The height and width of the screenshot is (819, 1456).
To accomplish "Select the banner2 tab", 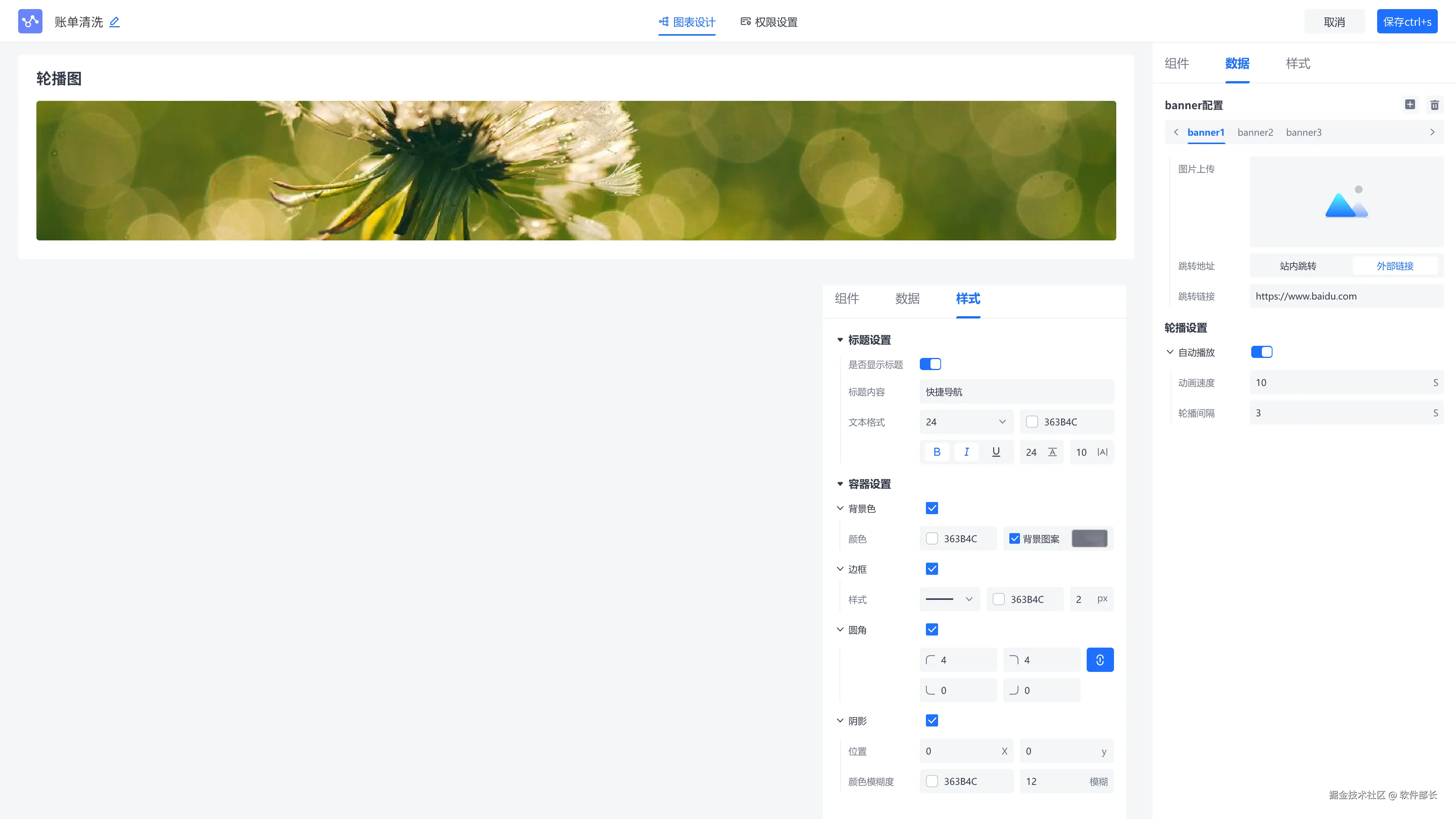I will click(1255, 132).
